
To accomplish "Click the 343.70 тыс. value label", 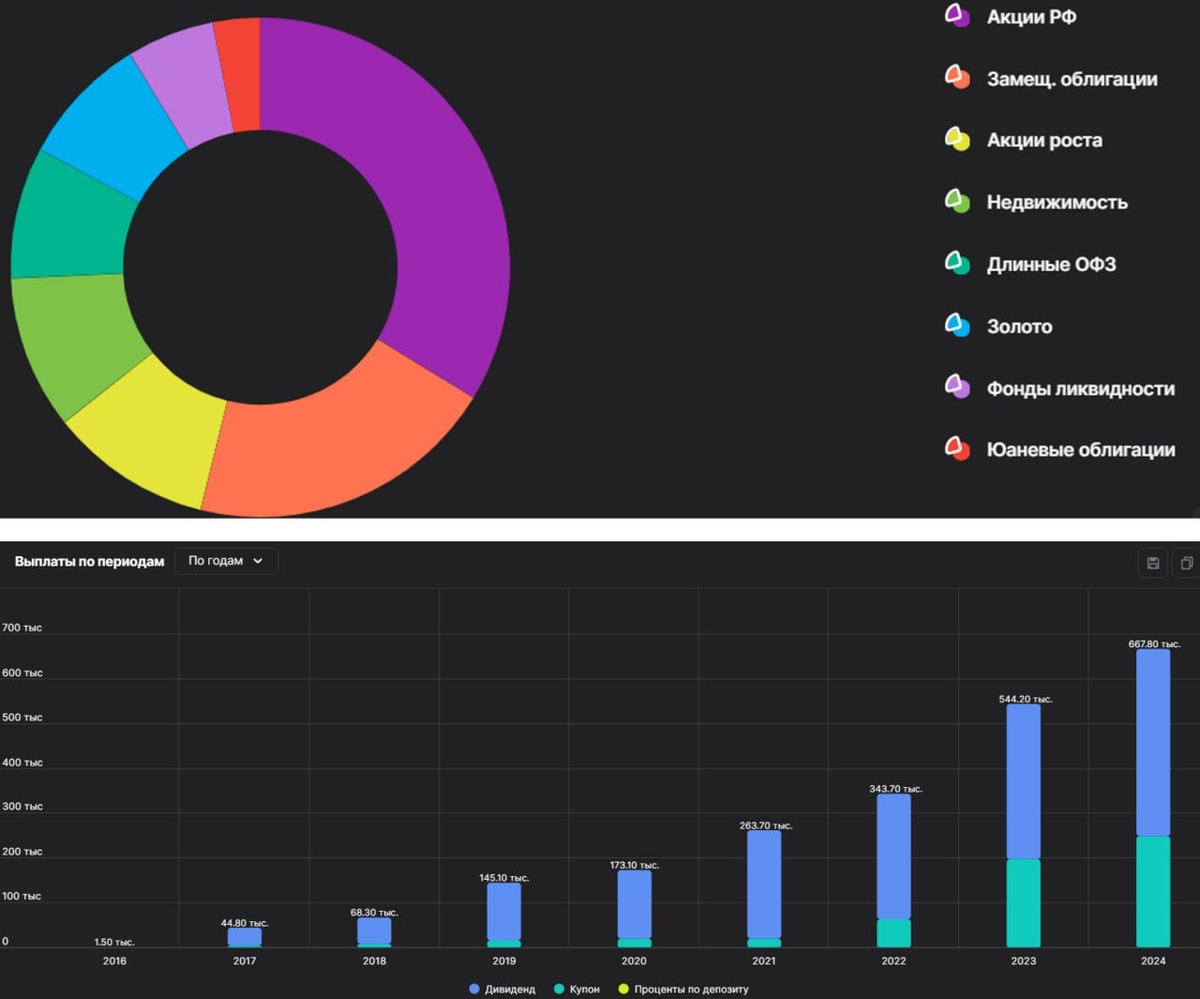I will (894, 788).
